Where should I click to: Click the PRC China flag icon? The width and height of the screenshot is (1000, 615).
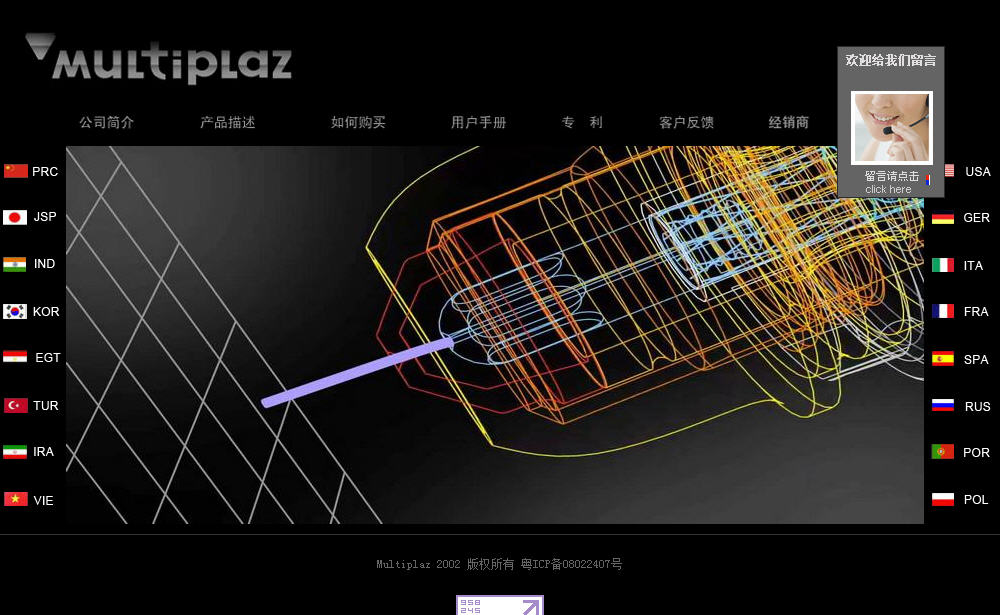pos(15,171)
